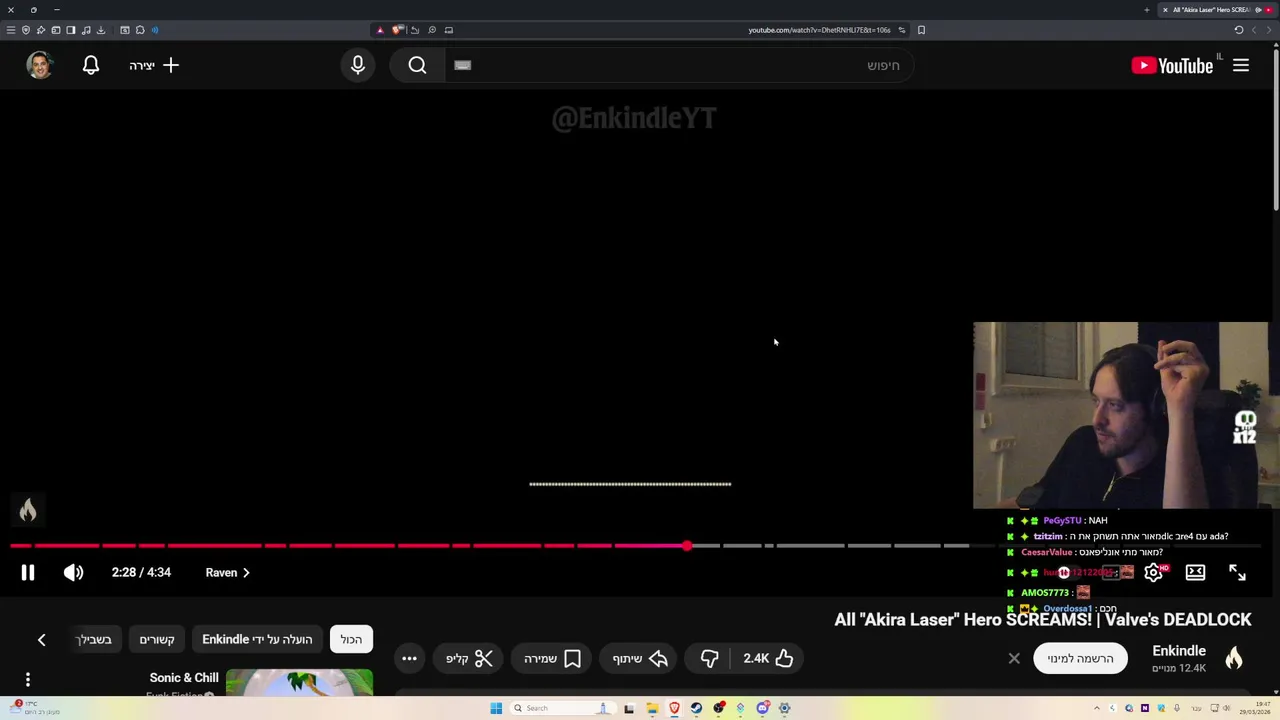This screenshot has width=1280, height=720.
Task: Open the Windows Start menu
Action: (496, 708)
